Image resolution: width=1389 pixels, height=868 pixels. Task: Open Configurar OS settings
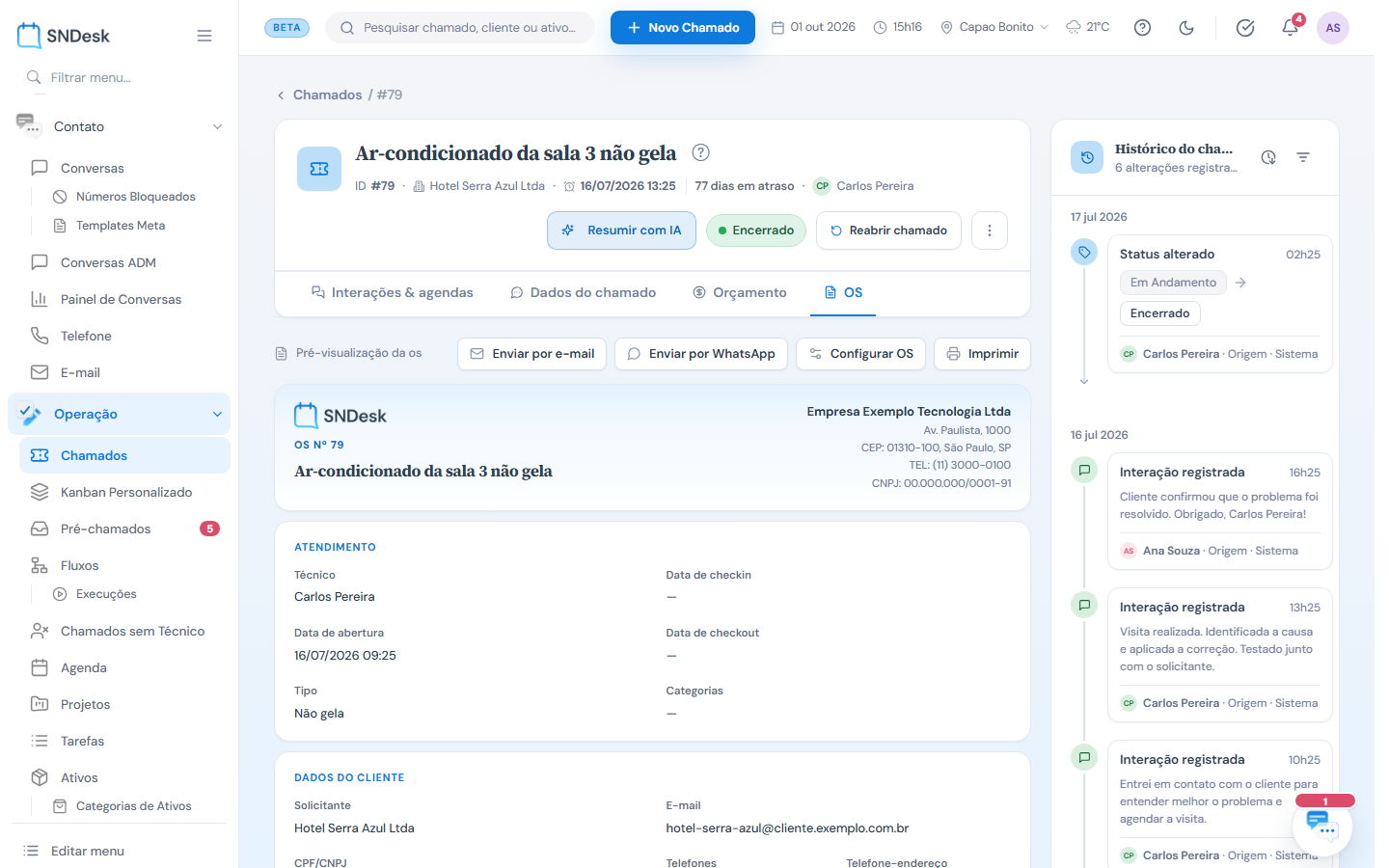tap(860, 354)
